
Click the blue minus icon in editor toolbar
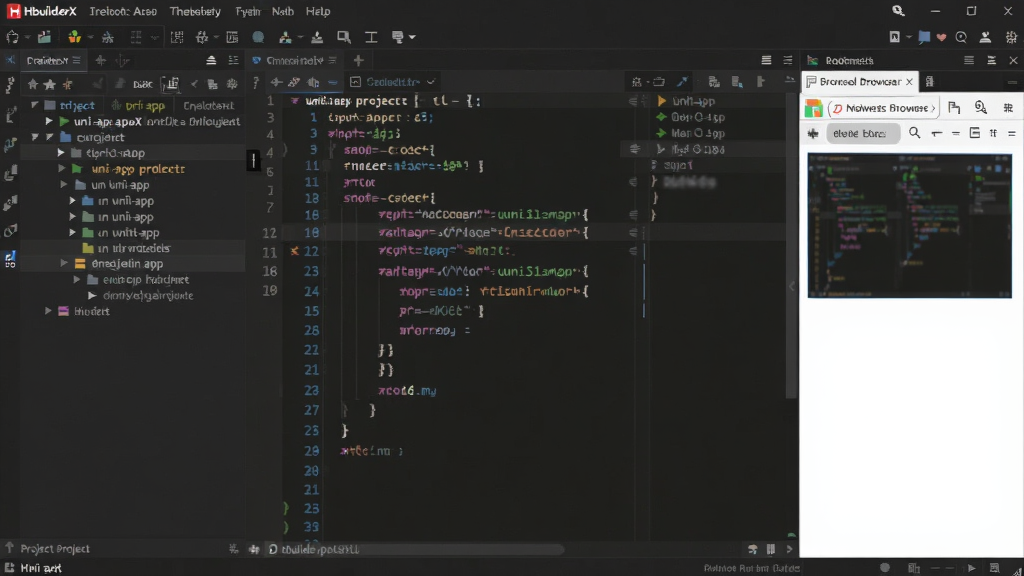point(332,82)
